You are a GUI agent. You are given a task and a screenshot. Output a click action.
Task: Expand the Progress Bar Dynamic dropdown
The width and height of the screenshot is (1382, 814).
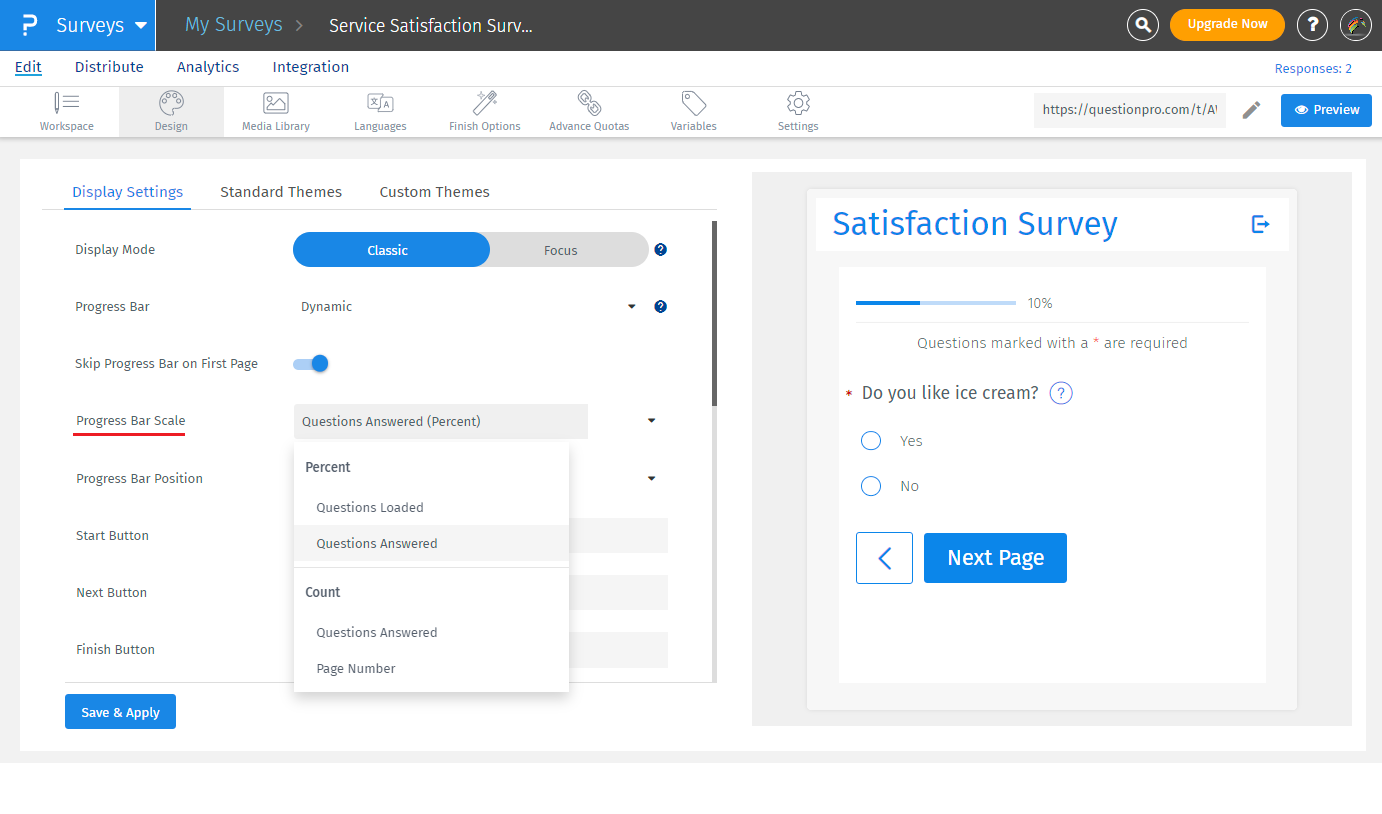point(631,307)
